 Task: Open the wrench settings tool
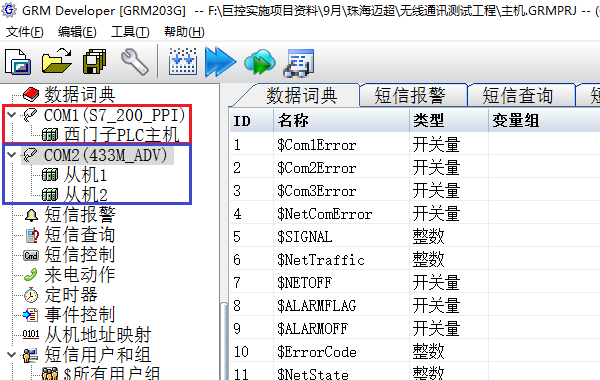134,61
